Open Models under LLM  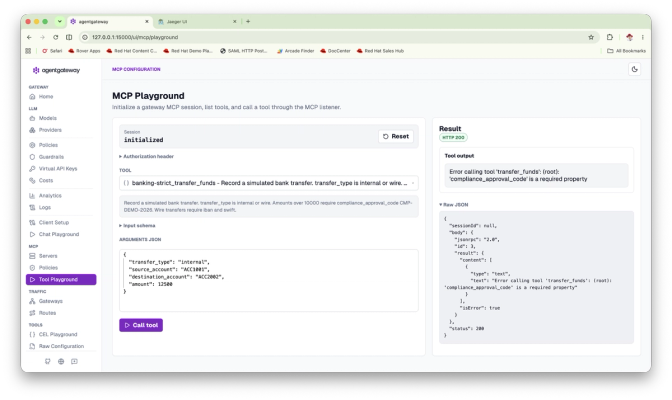(x=43, y=118)
